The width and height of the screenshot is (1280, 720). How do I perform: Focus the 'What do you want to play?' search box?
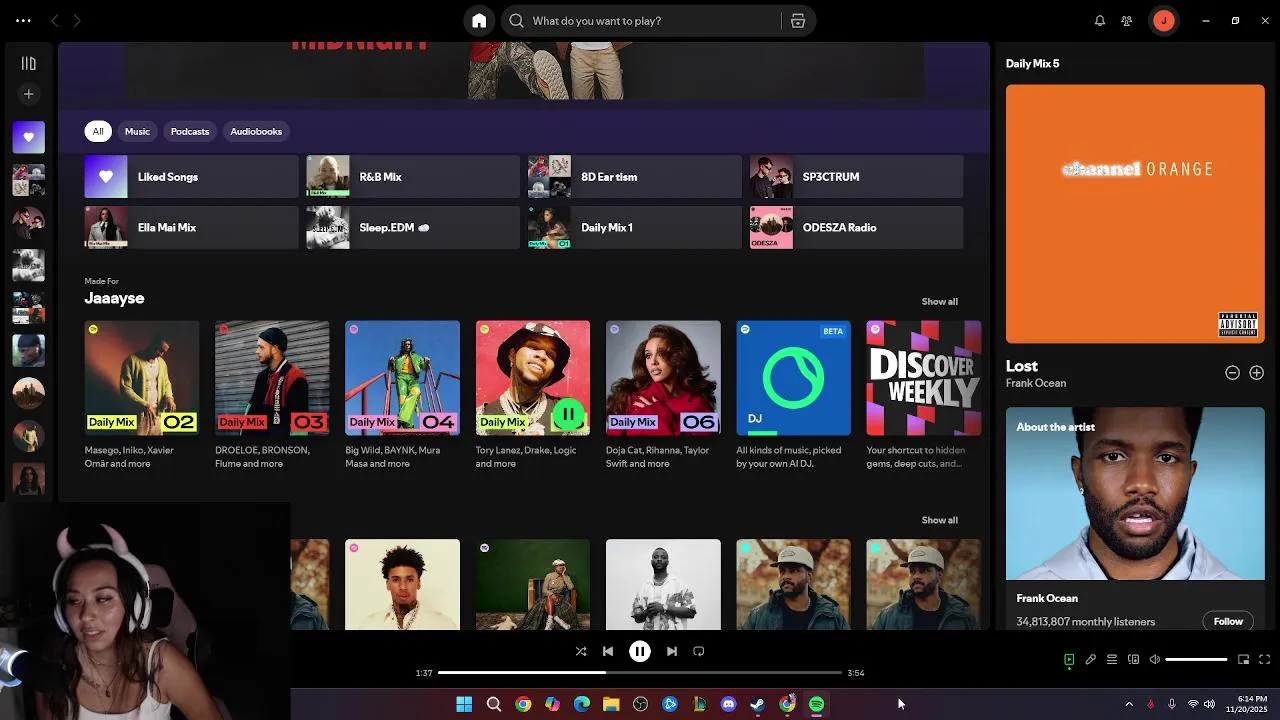[x=640, y=21]
